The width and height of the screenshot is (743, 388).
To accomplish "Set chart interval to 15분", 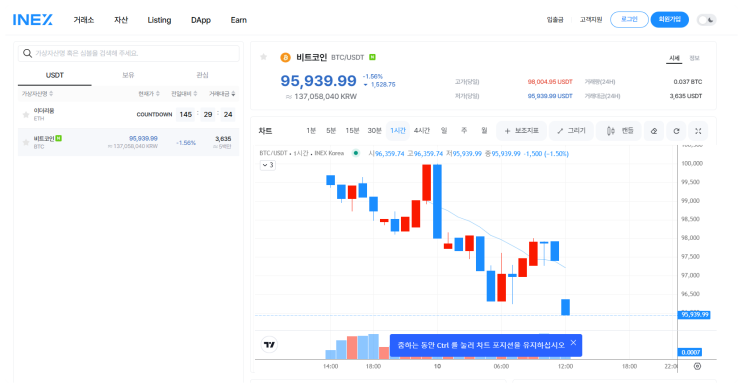I will coord(352,131).
